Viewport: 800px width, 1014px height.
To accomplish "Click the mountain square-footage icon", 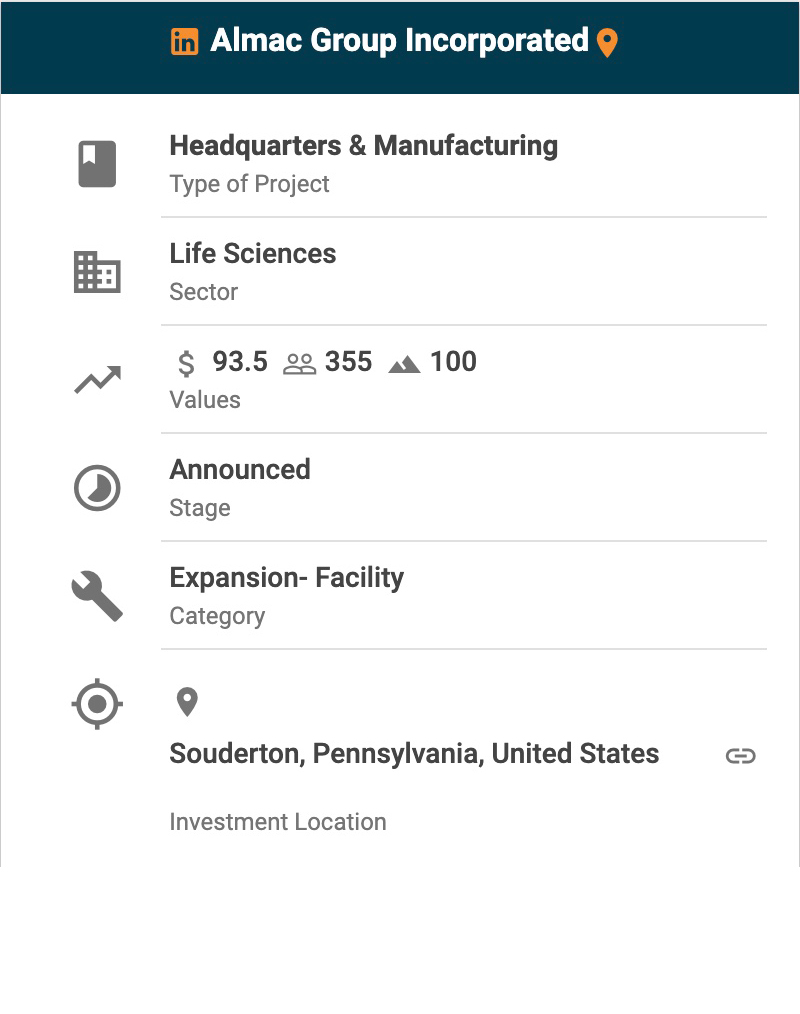I will click(404, 364).
